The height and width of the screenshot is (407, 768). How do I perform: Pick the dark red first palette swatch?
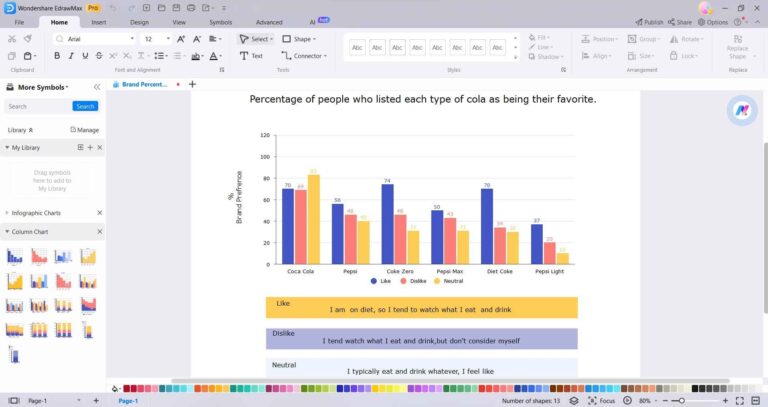(126, 388)
